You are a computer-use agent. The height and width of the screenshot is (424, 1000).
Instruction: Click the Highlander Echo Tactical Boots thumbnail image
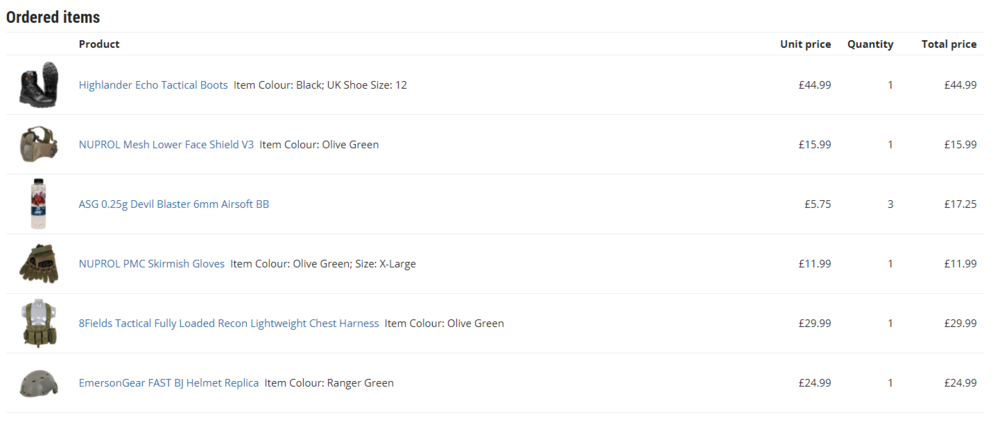click(39, 85)
